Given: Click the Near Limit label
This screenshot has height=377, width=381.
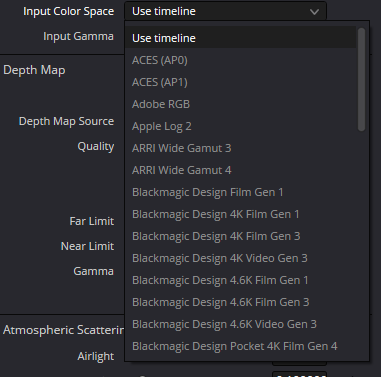Looking at the screenshot, I should (x=87, y=246).
